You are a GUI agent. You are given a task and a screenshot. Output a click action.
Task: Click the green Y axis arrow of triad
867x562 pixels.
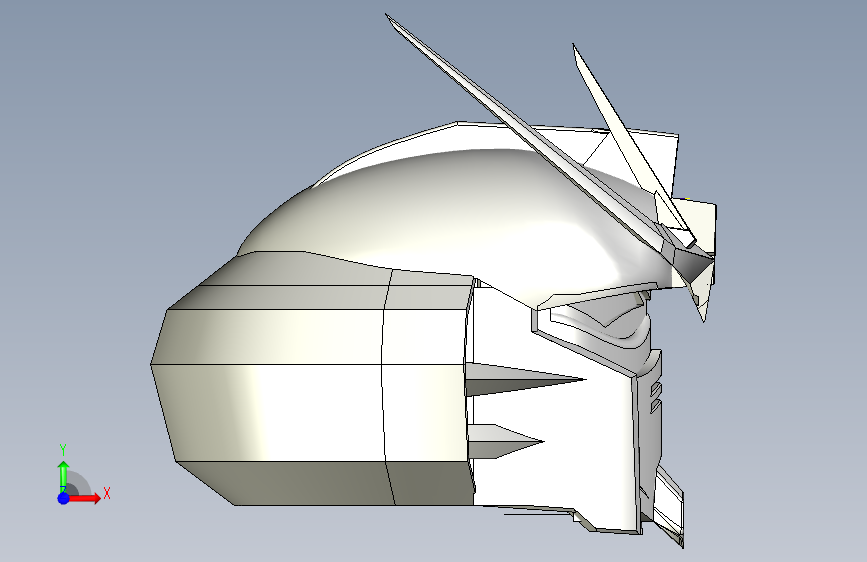coord(64,476)
